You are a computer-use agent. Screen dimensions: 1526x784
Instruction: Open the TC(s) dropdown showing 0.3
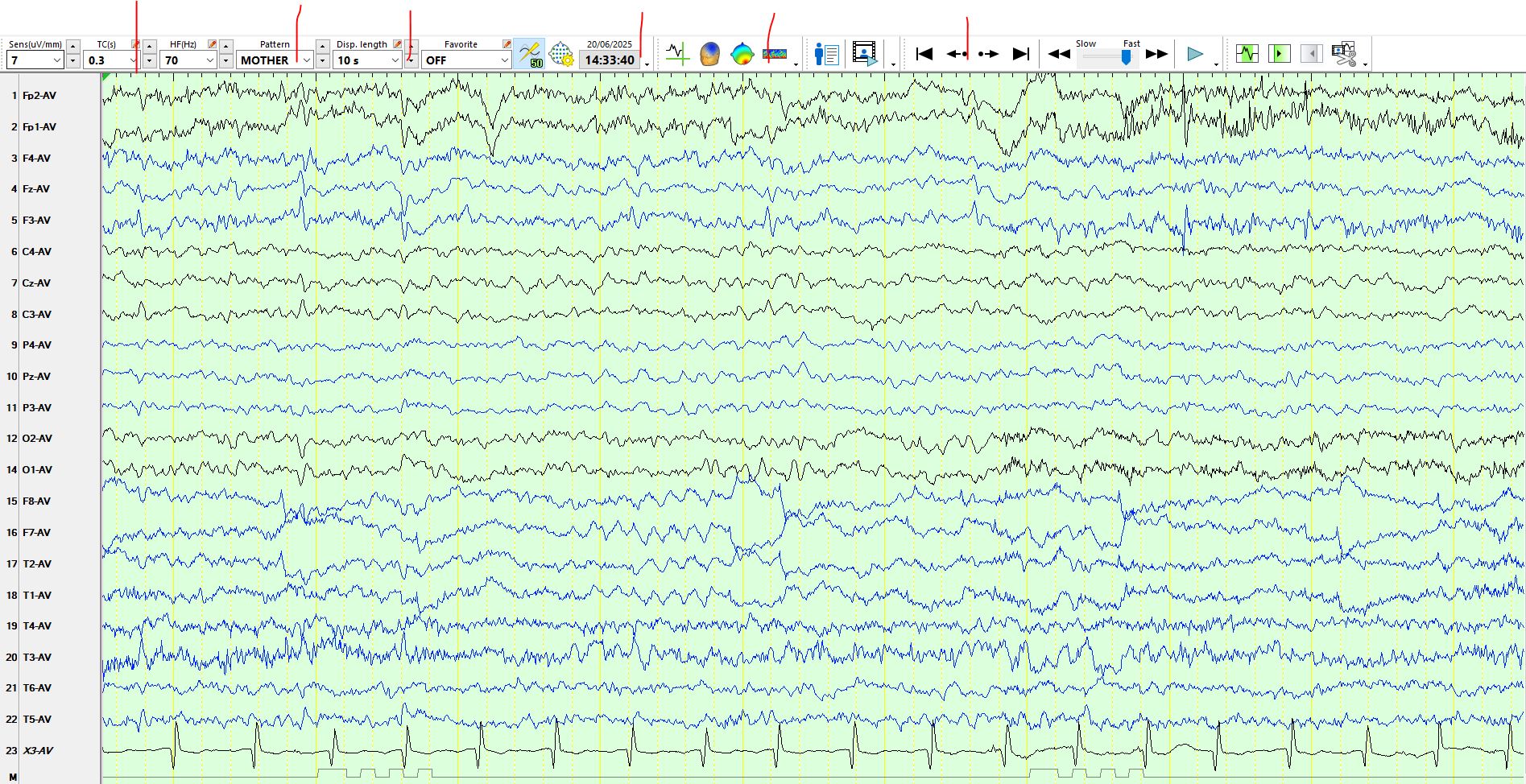point(112,60)
